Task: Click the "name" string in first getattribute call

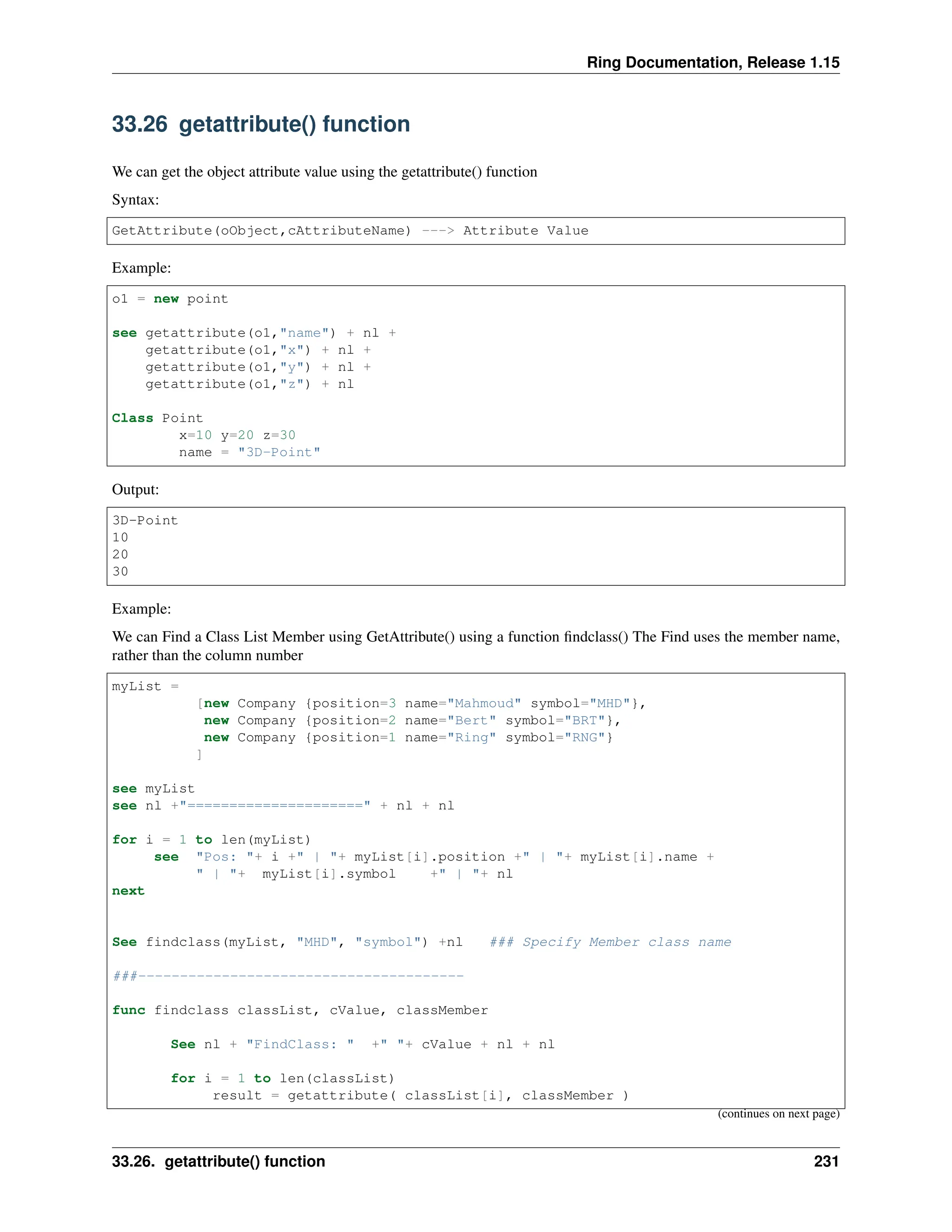Action: point(304,333)
